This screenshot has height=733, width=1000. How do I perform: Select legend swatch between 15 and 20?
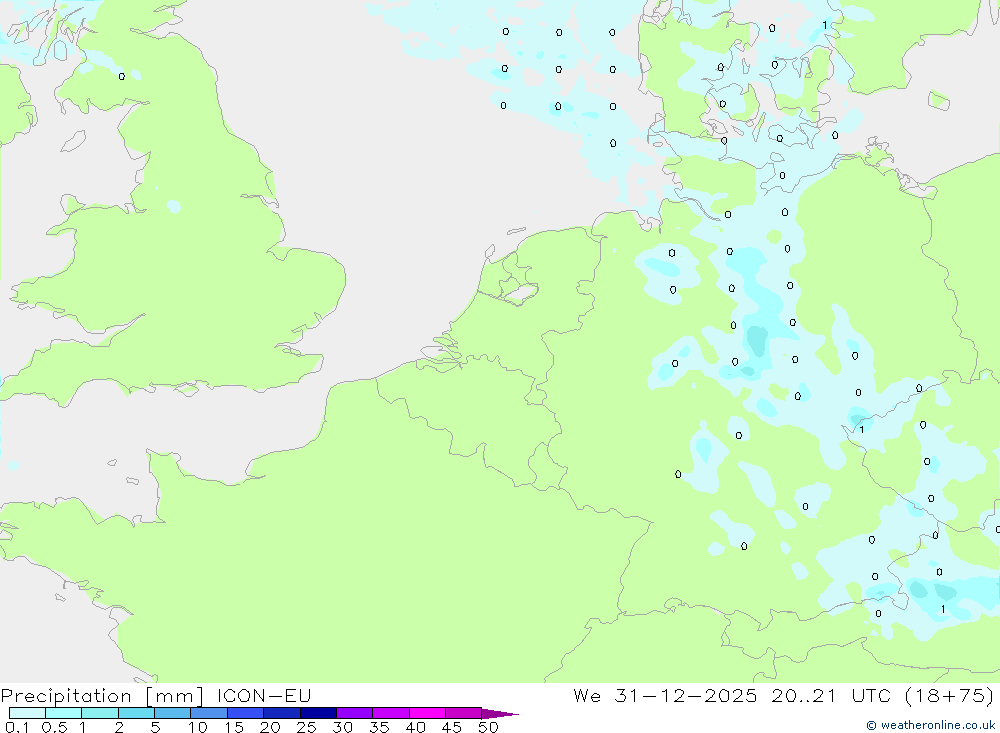click(x=246, y=713)
